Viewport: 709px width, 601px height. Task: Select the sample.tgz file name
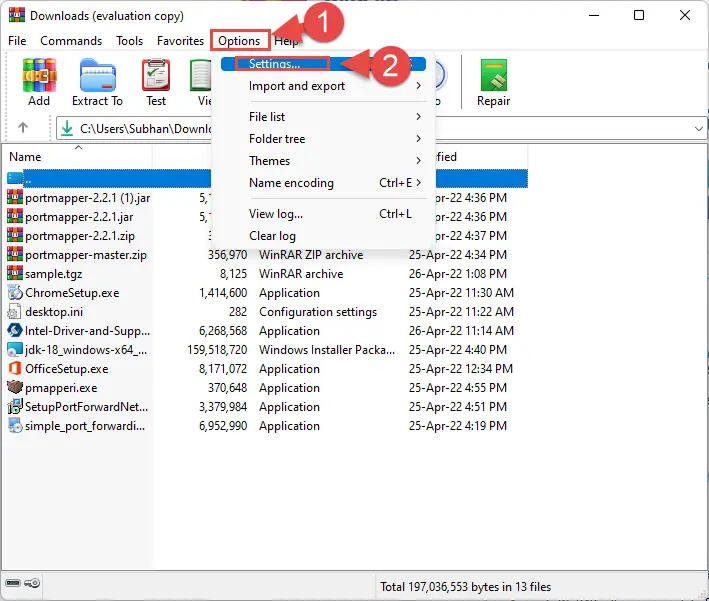54,274
